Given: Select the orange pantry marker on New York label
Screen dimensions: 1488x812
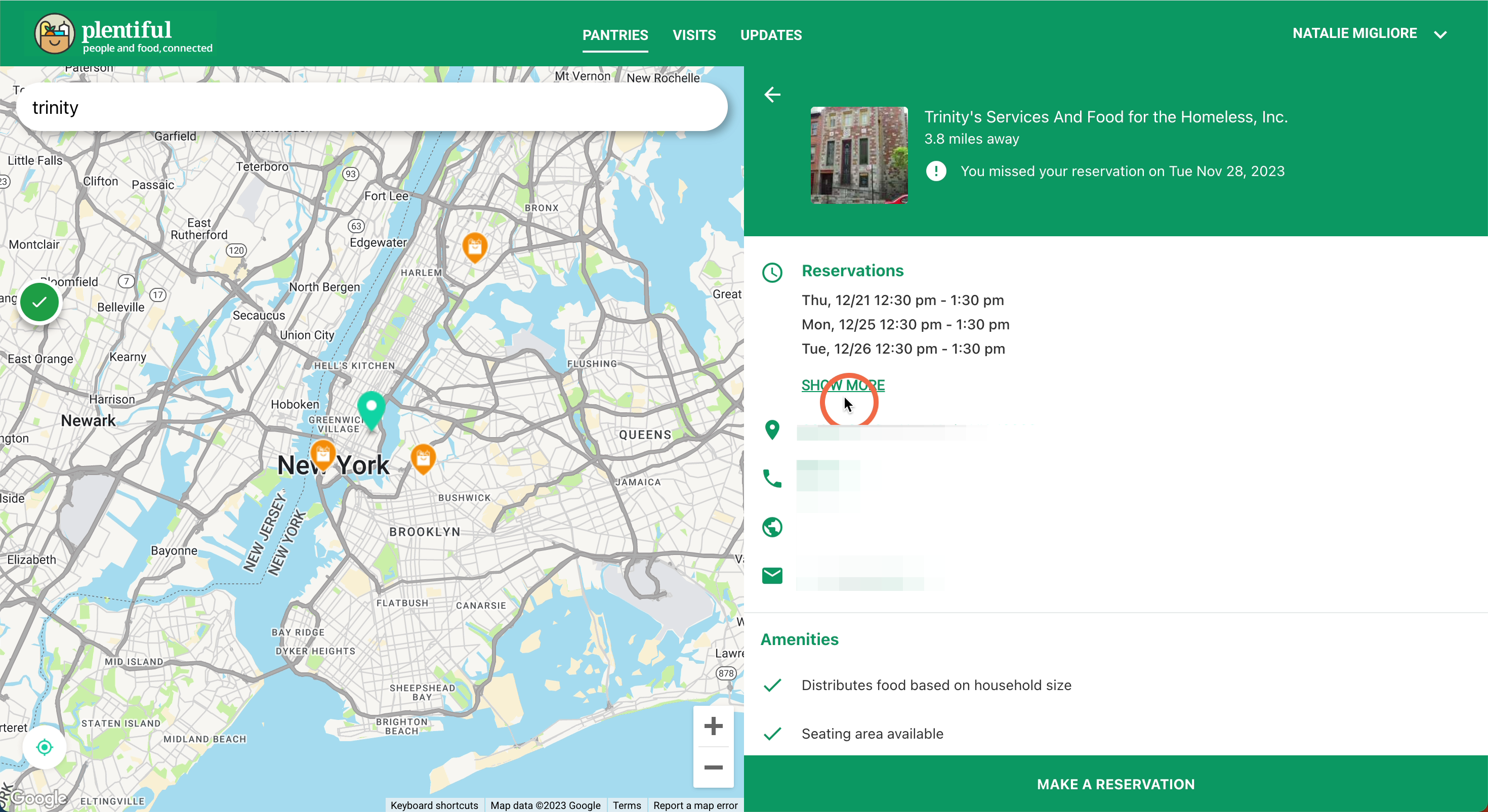Looking at the screenshot, I should tap(323, 454).
